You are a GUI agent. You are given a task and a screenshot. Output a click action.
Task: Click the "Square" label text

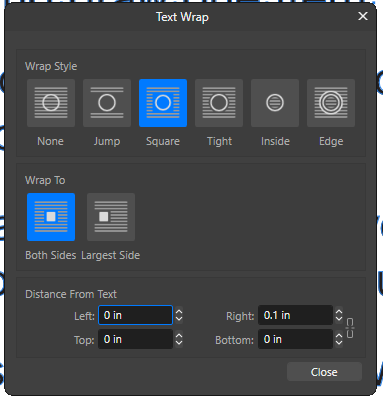coord(163,141)
